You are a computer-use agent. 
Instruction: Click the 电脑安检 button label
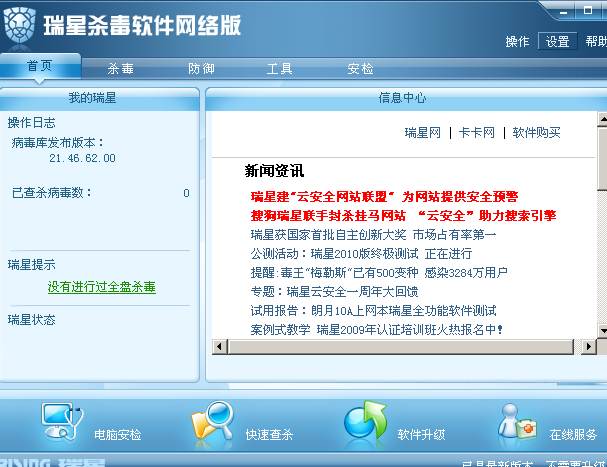pyautogui.click(x=118, y=435)
